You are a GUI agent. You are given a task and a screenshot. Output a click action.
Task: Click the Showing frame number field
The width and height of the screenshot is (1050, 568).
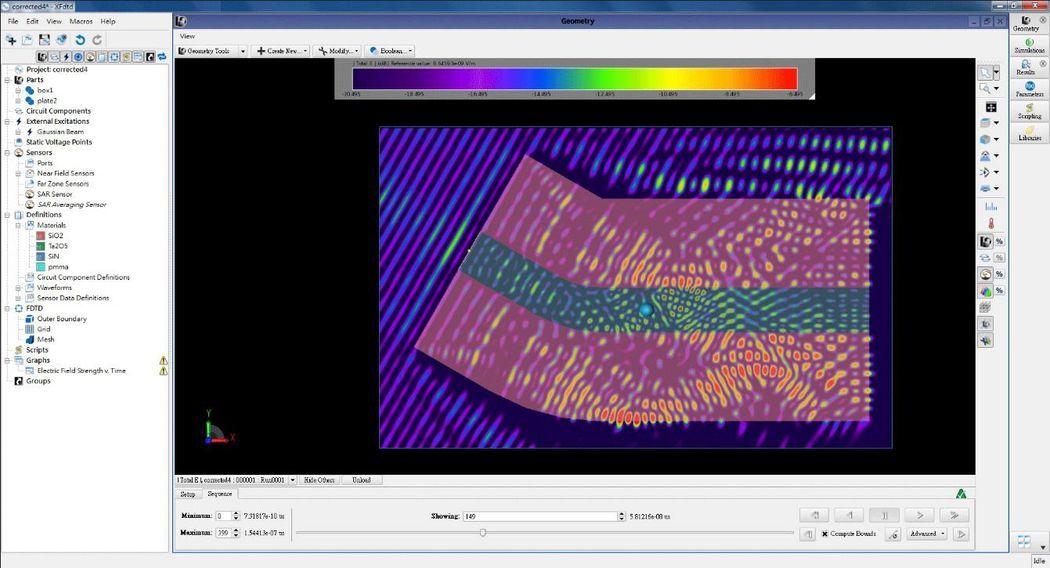pos(540,516)
